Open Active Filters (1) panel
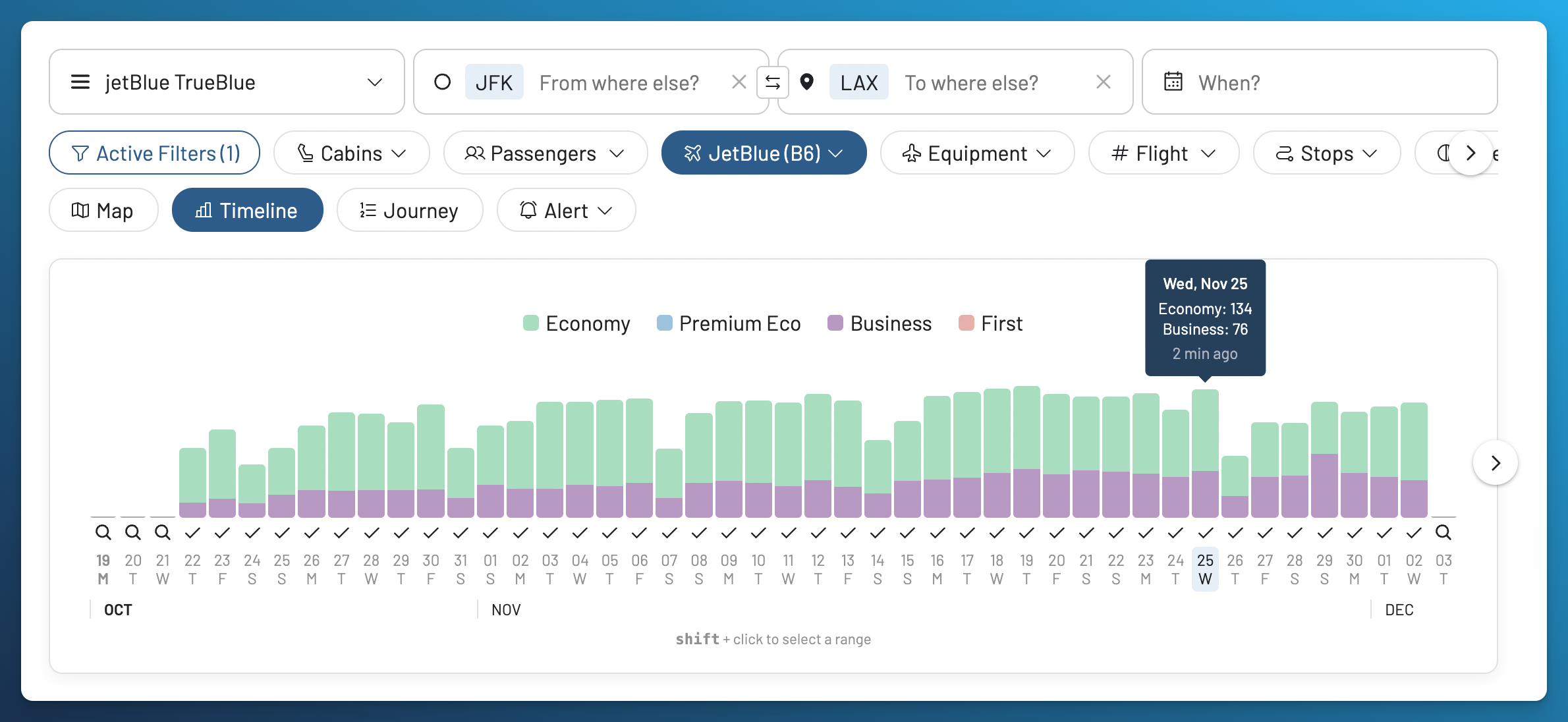 point(155,153)
